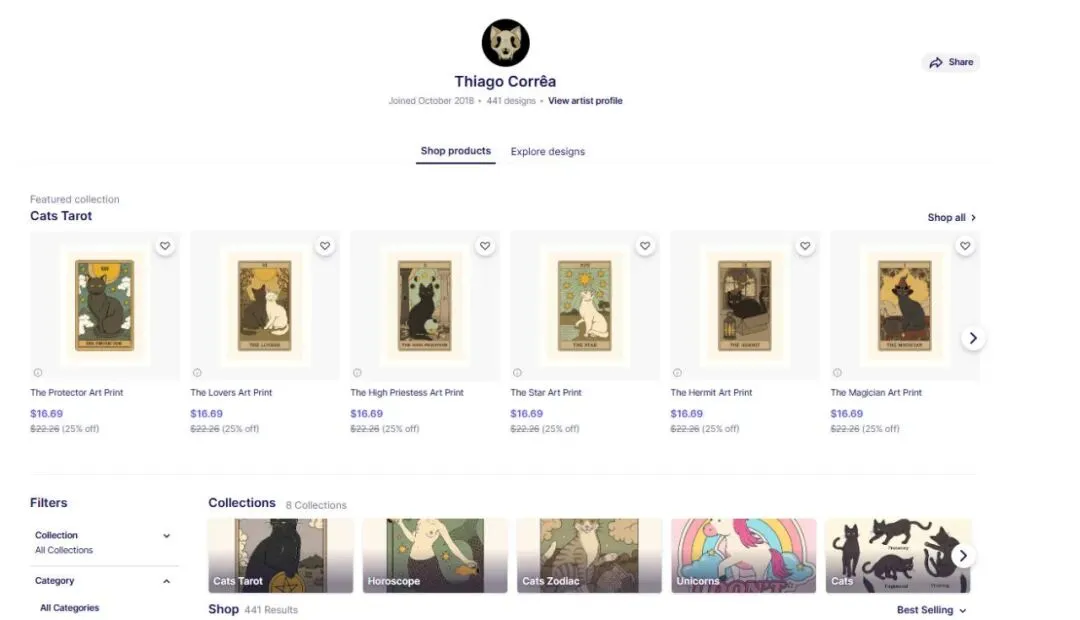Click the Share arrow button
1080x620 pixels.
(x=951, y=62)
